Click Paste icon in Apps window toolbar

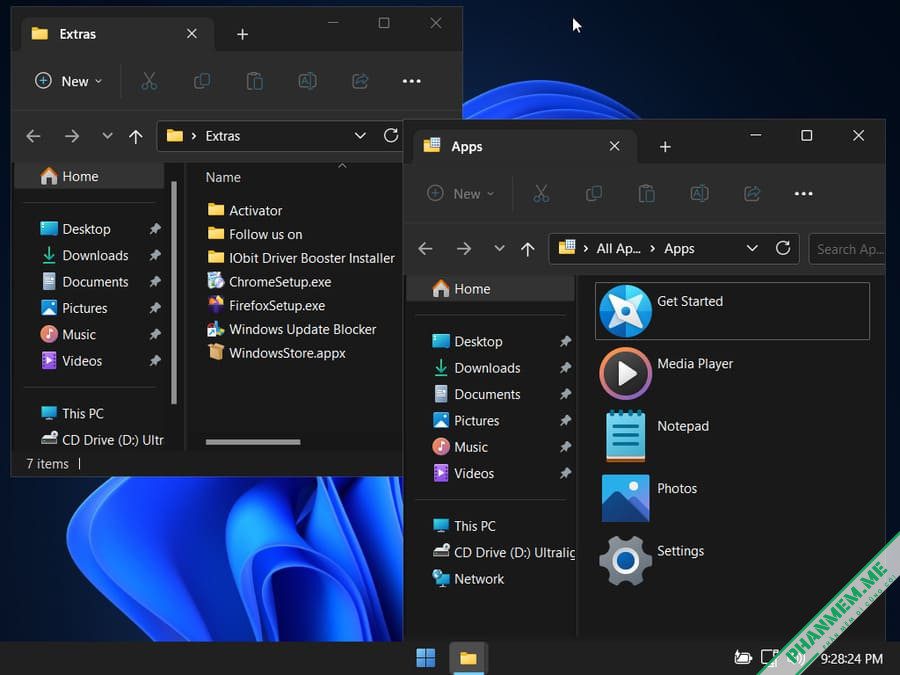tap(646, 194)
